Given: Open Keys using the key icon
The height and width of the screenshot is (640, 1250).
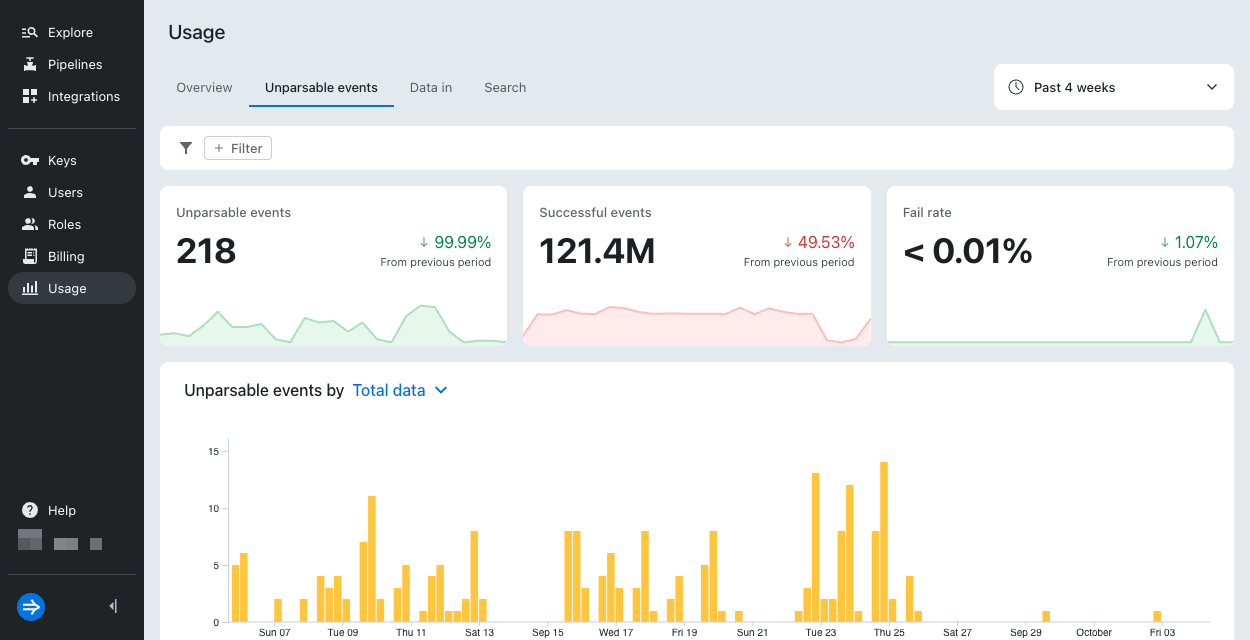Looking at the screenshot, I should 30,161.
